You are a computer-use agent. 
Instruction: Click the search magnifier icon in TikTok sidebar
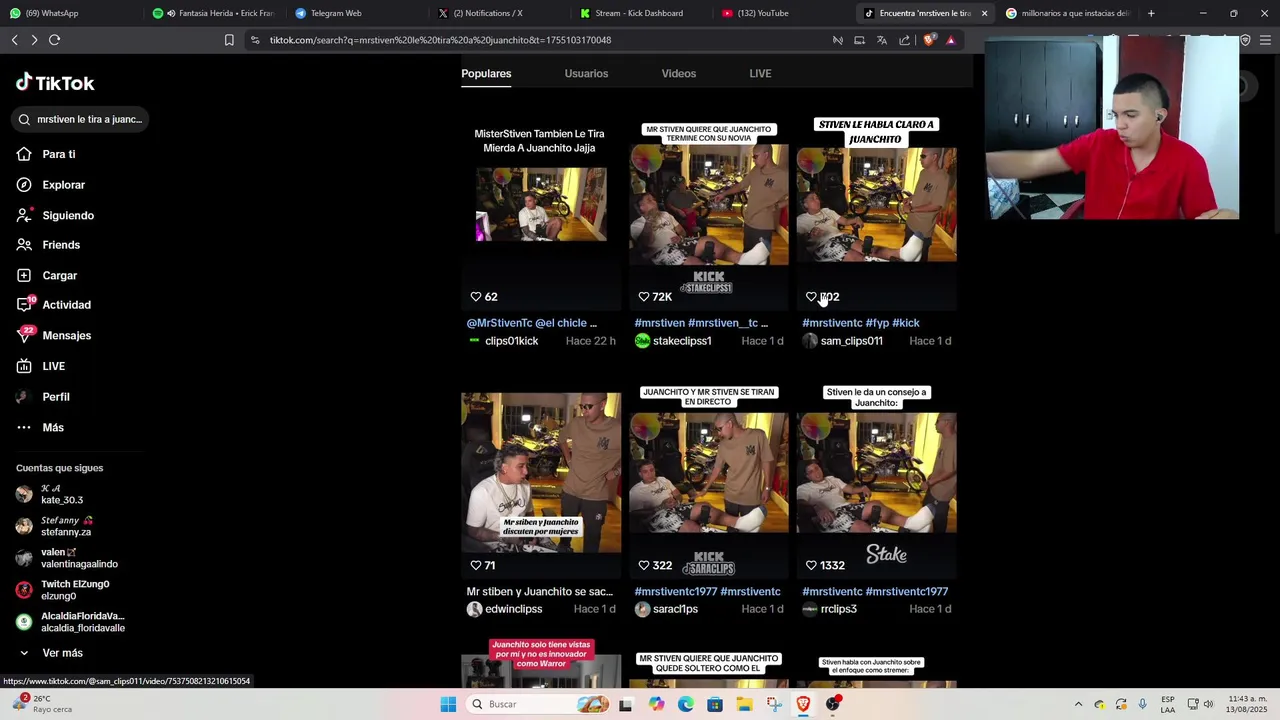tap(25, 119)
